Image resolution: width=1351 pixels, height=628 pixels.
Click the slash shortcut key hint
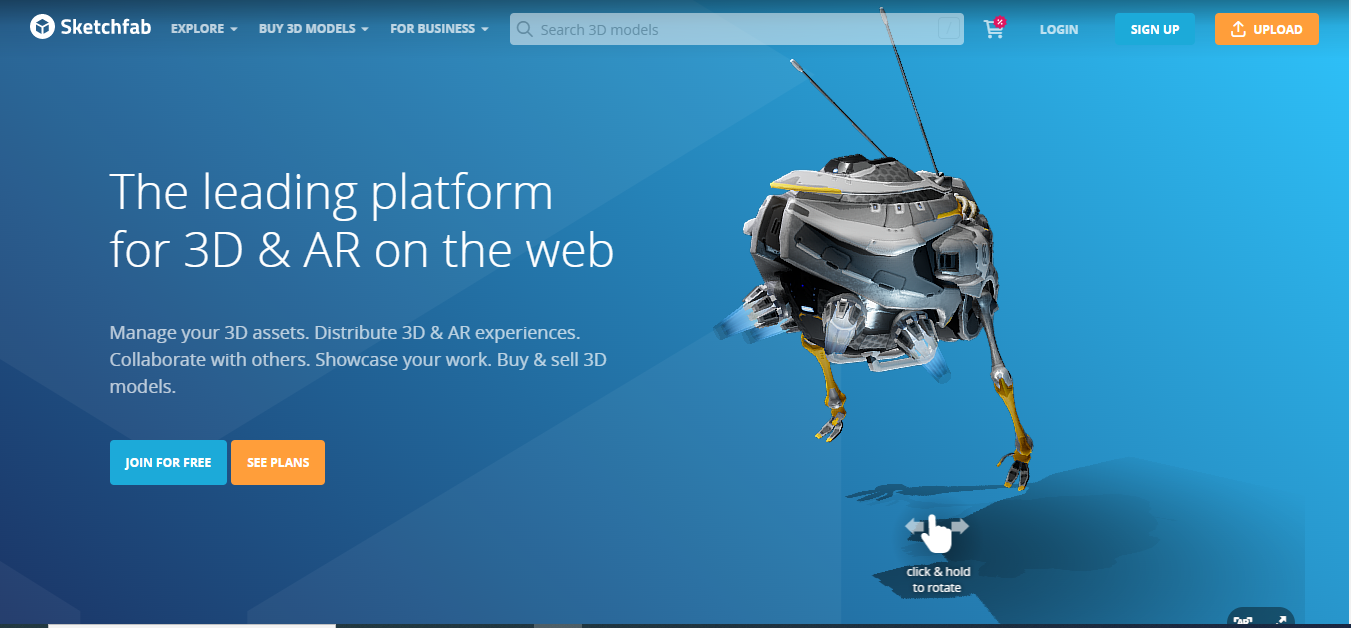click(x=948, y=29)
